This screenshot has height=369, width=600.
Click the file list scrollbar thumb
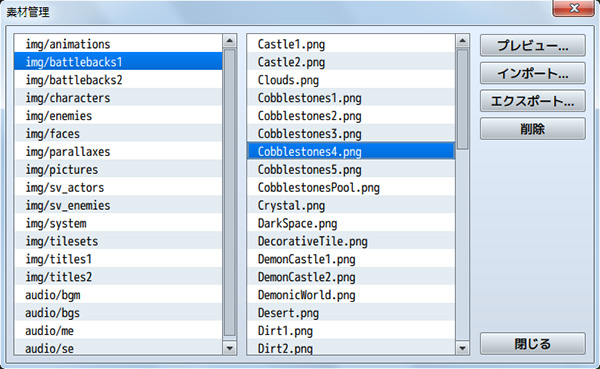click(x=462, y=99)
